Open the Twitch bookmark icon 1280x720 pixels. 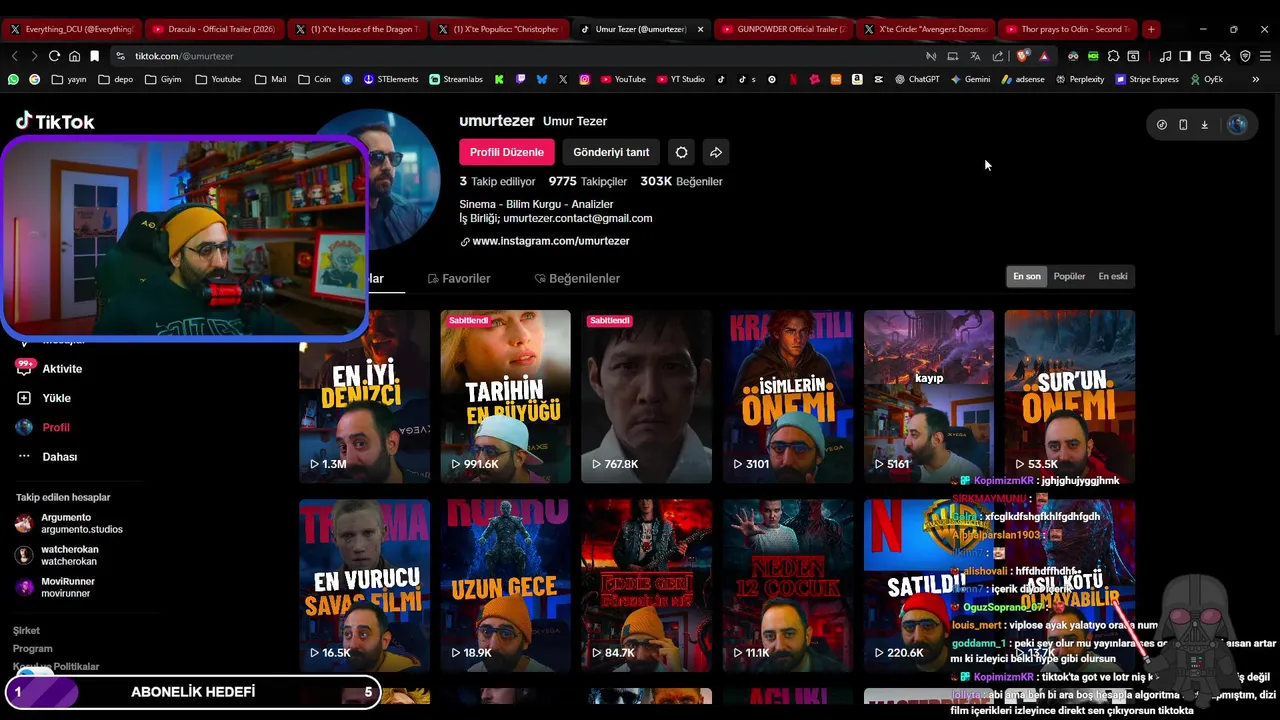click(520, 79)
